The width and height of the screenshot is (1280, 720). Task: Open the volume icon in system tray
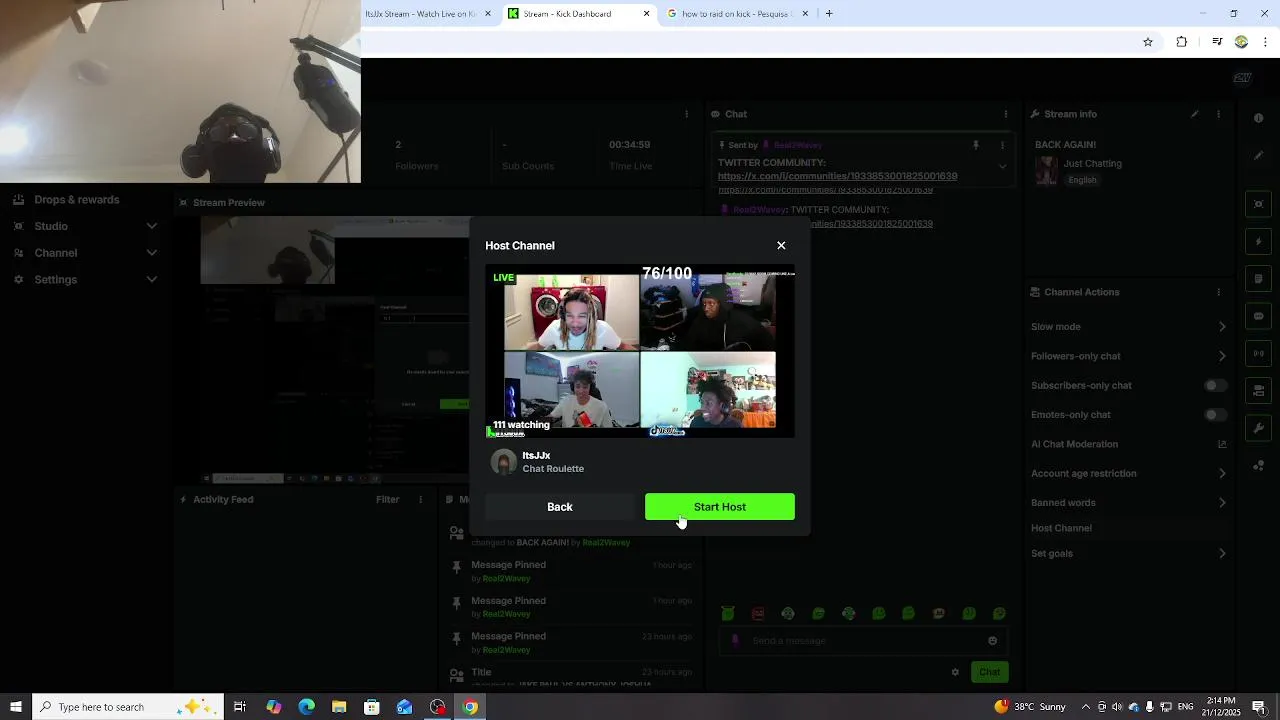[x=1117, y=707]
